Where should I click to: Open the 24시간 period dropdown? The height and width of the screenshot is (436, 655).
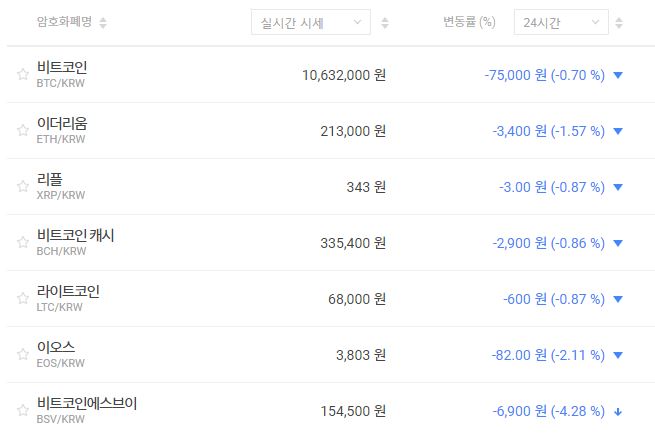tap(560, 22)
